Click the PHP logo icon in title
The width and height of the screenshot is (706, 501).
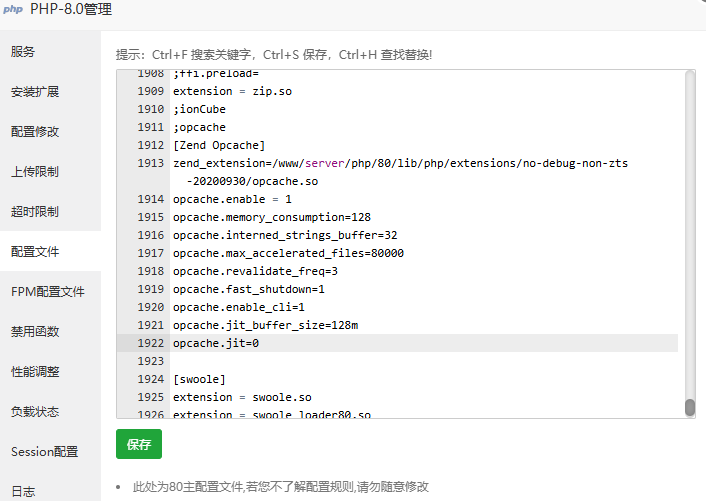coord(12,9)
